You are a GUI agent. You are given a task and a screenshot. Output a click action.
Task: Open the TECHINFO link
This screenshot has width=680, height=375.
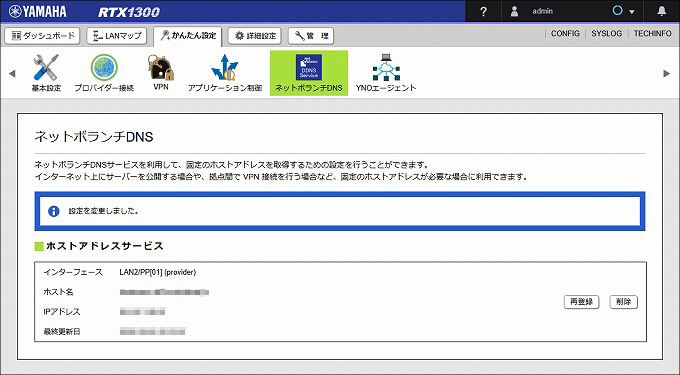point(652,33)
